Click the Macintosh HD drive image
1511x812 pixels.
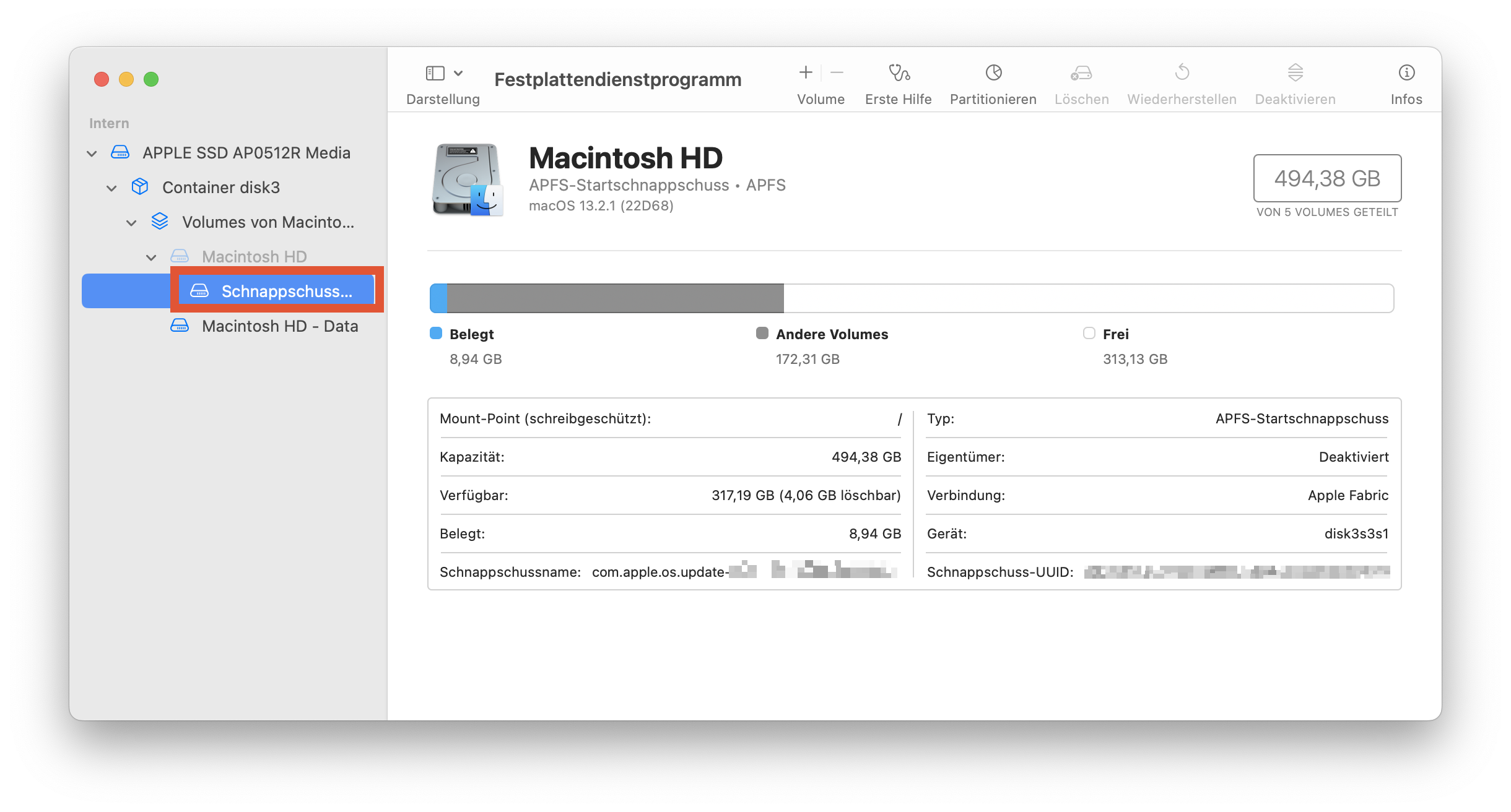click(x=468, y=179)
